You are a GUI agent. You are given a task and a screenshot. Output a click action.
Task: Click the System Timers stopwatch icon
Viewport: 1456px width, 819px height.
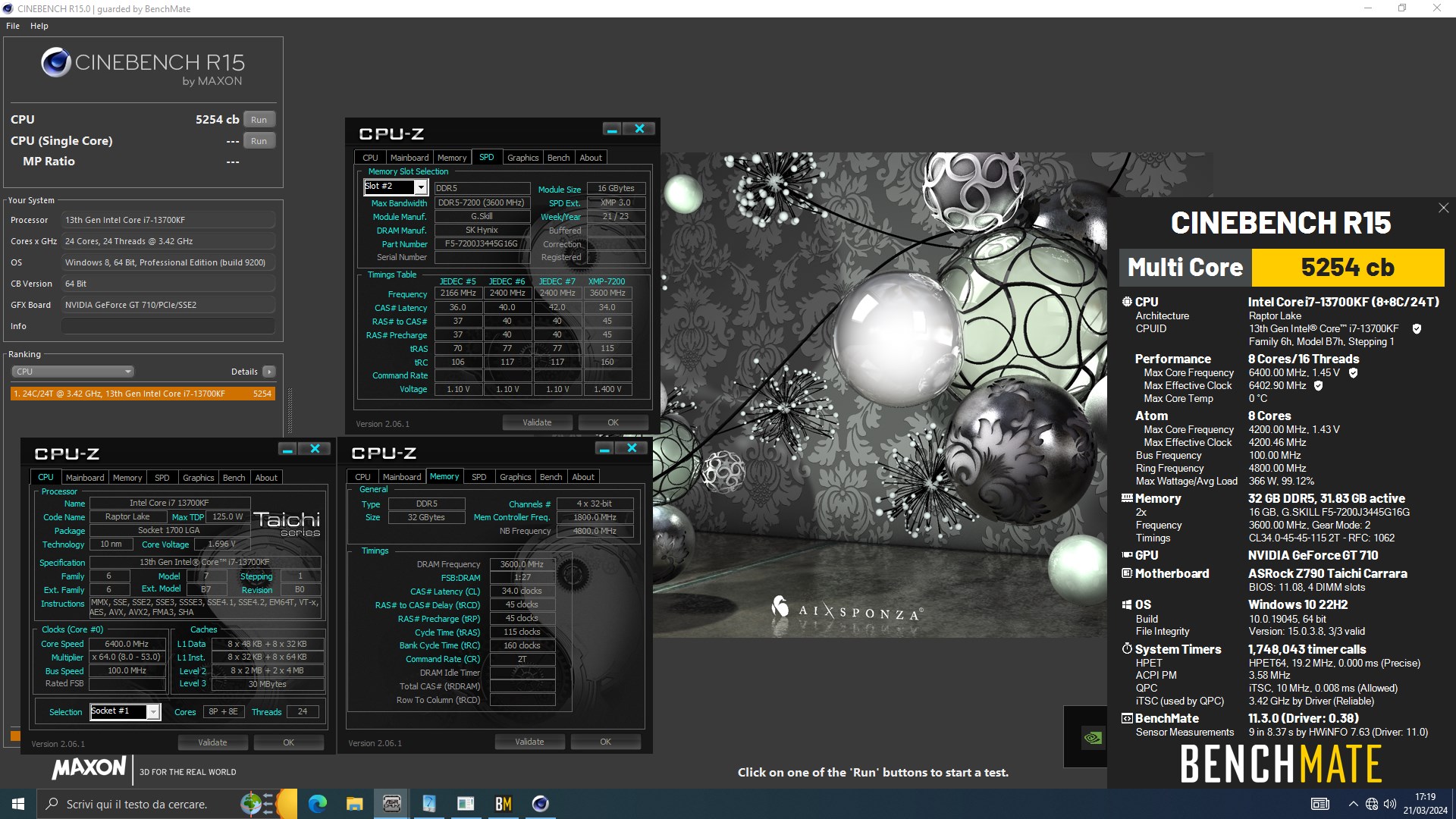pyautogui.click(x=1127, y=649)
